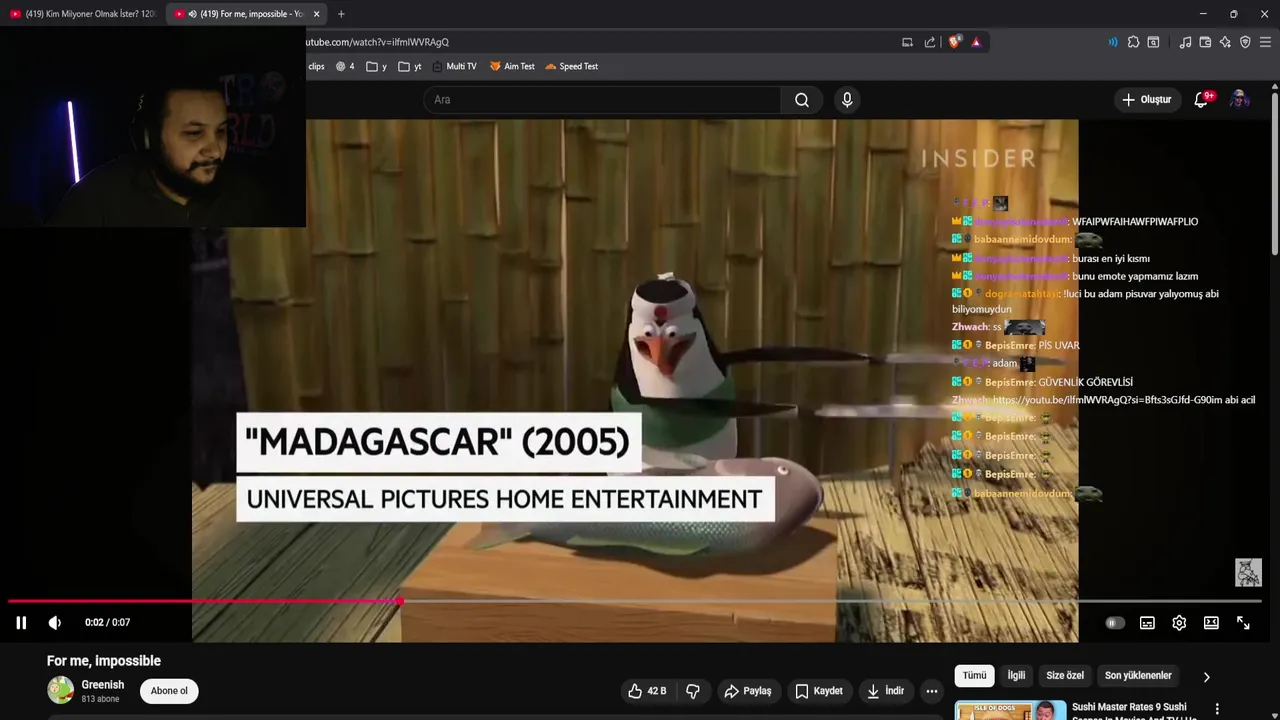Click the blue sound-wave extension icon
Image resolution: width=1280 pixels, height=720 pixels.
tap(1113, 42)
